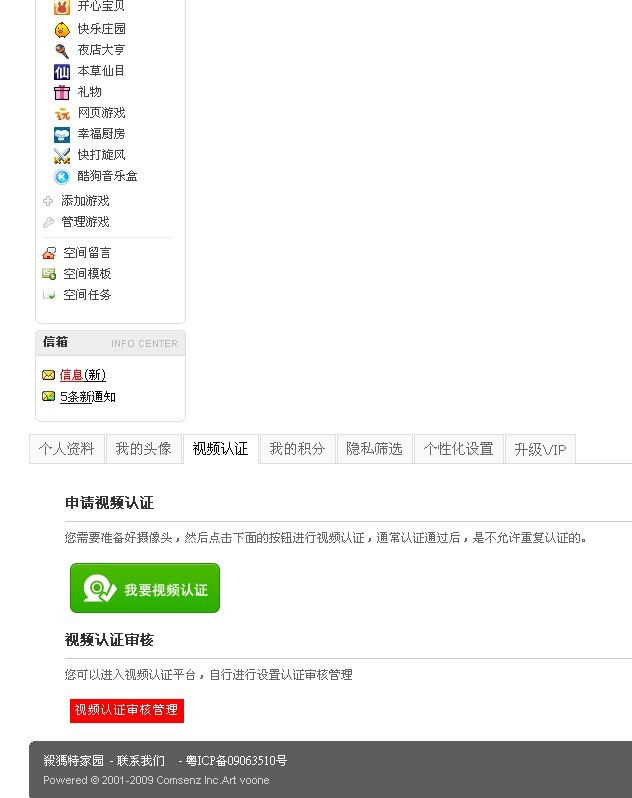
Task: Open the 5条新通知 notifications link
Action: [x=88, y=396]
